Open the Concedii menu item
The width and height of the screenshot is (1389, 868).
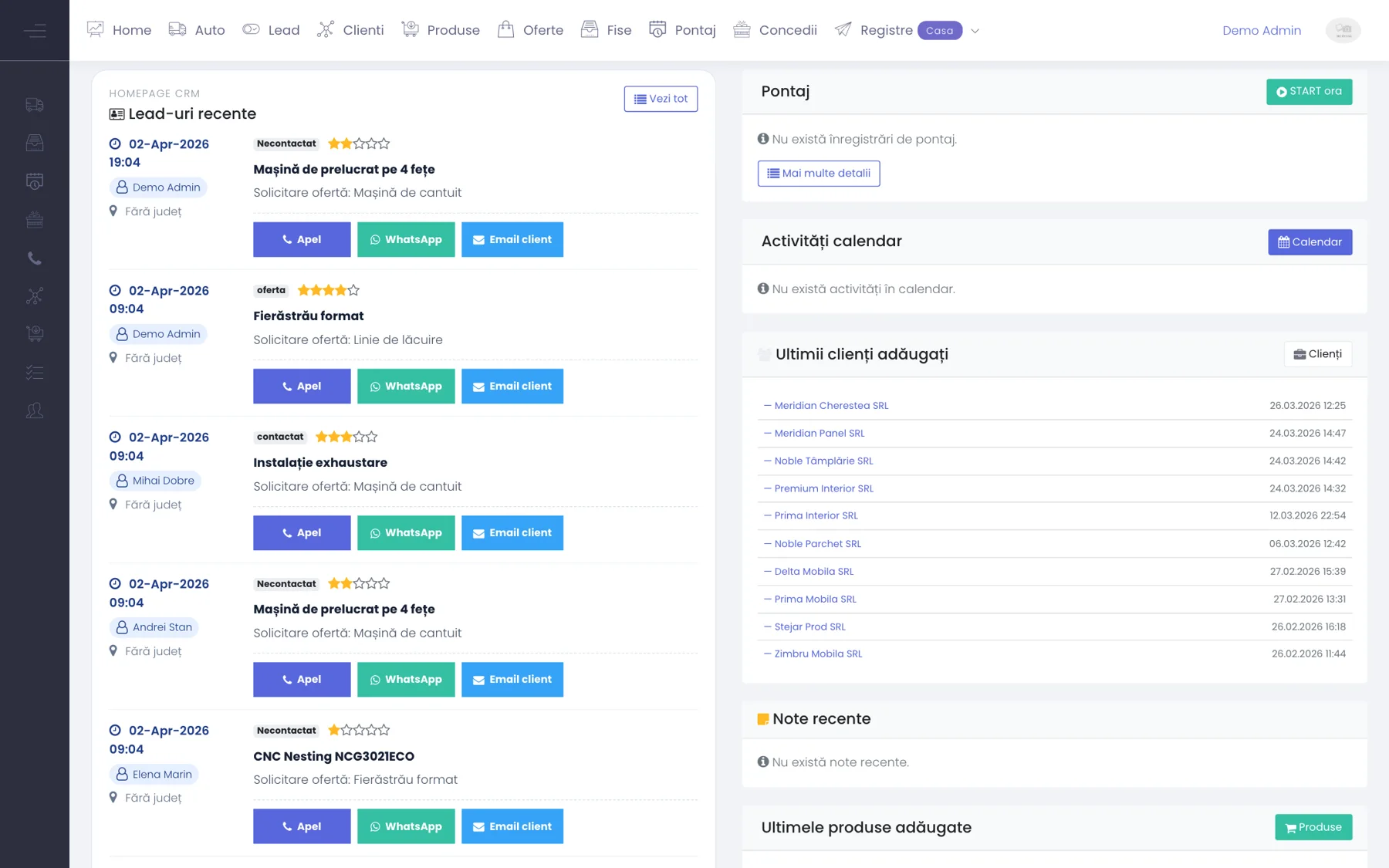pos(775,30)
